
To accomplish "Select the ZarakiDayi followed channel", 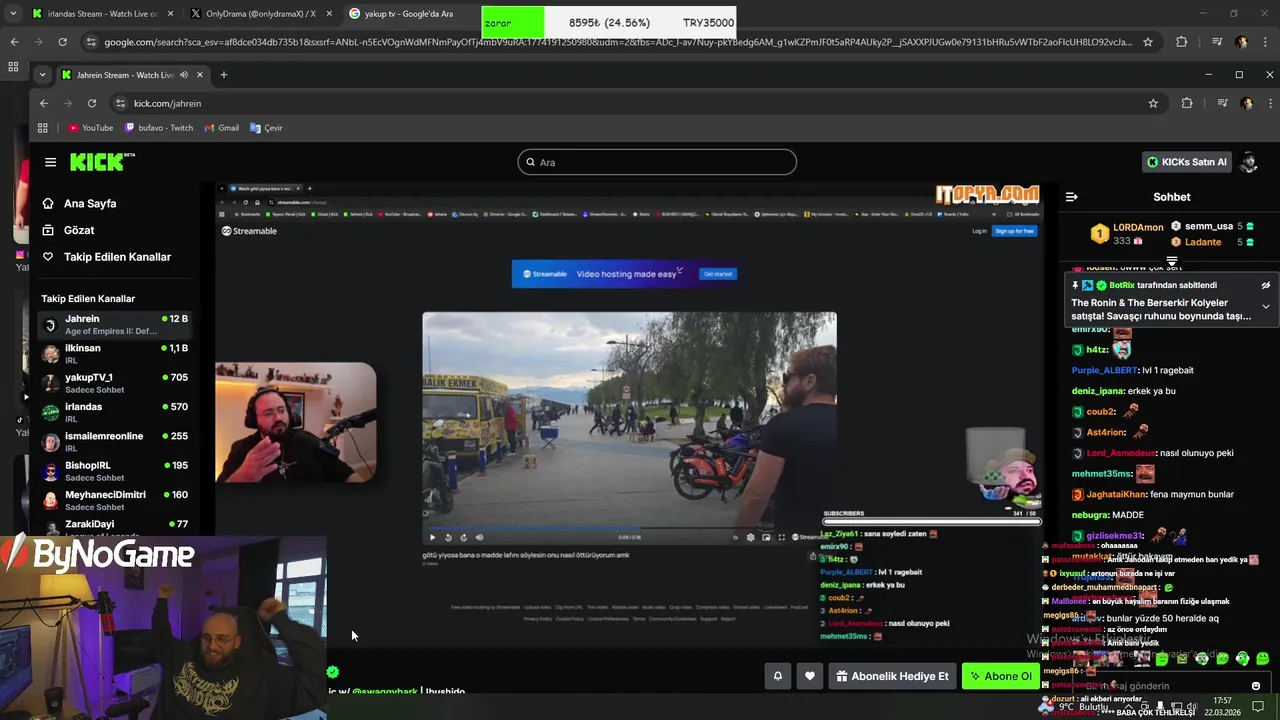I will pyautogui.click(x=115, y=527).
